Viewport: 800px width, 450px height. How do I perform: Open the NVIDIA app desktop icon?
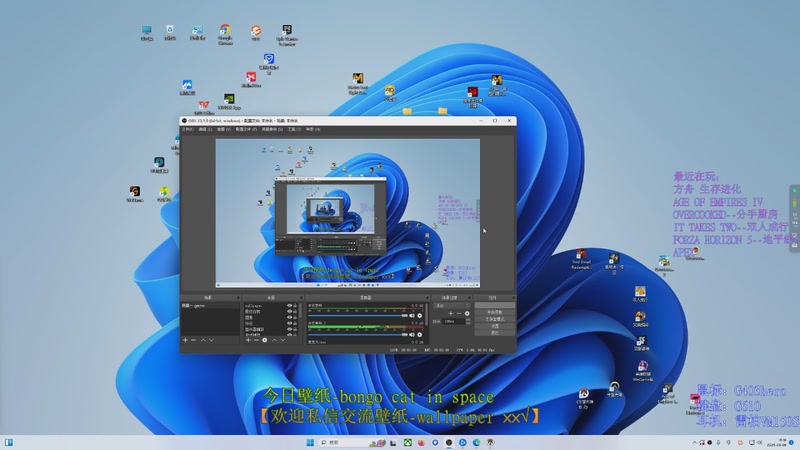pyautogui.click(x=229, y=101)
